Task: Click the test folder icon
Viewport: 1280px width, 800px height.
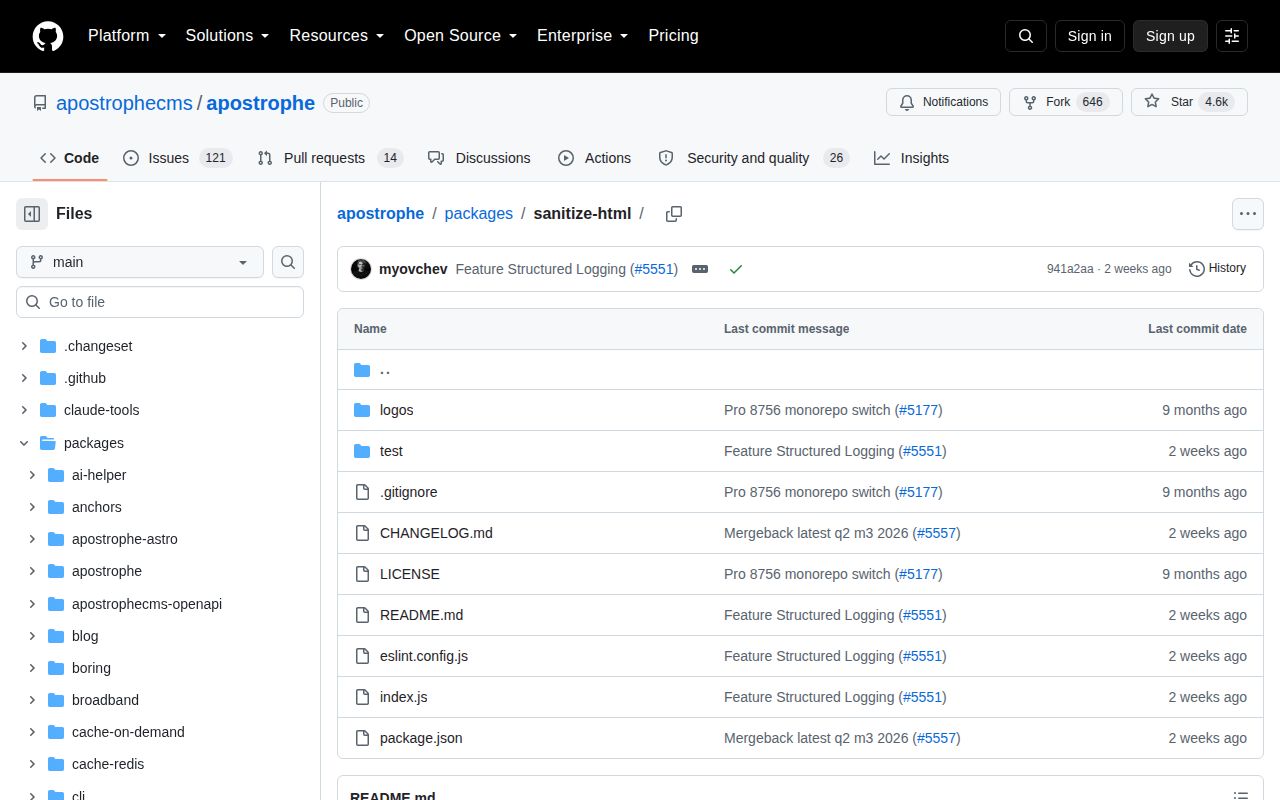Action: pyautogui.click(x=362, y=451)
